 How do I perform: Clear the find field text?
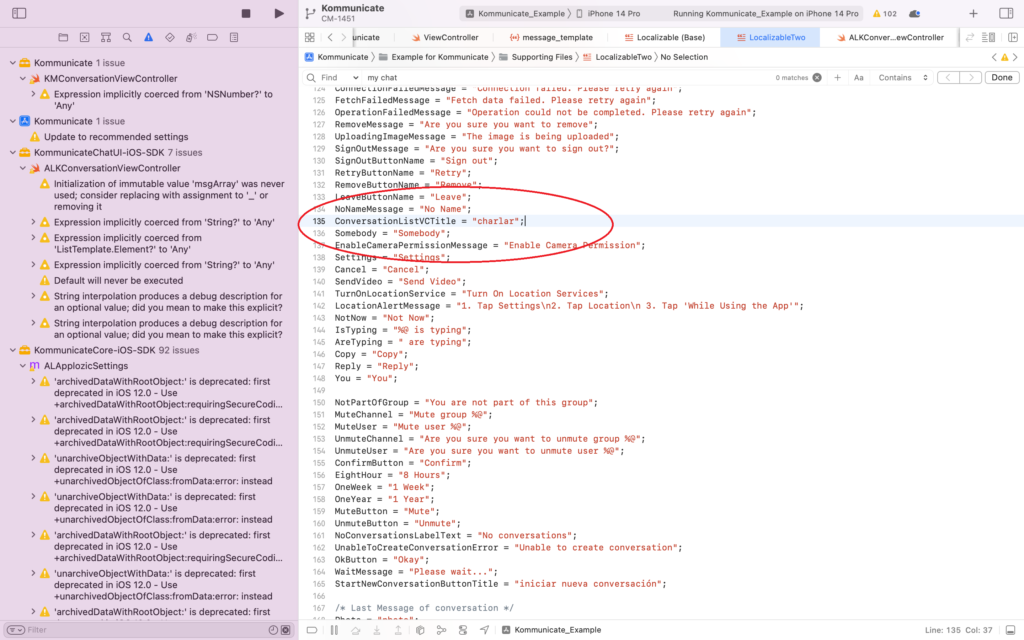pos(817,77)
